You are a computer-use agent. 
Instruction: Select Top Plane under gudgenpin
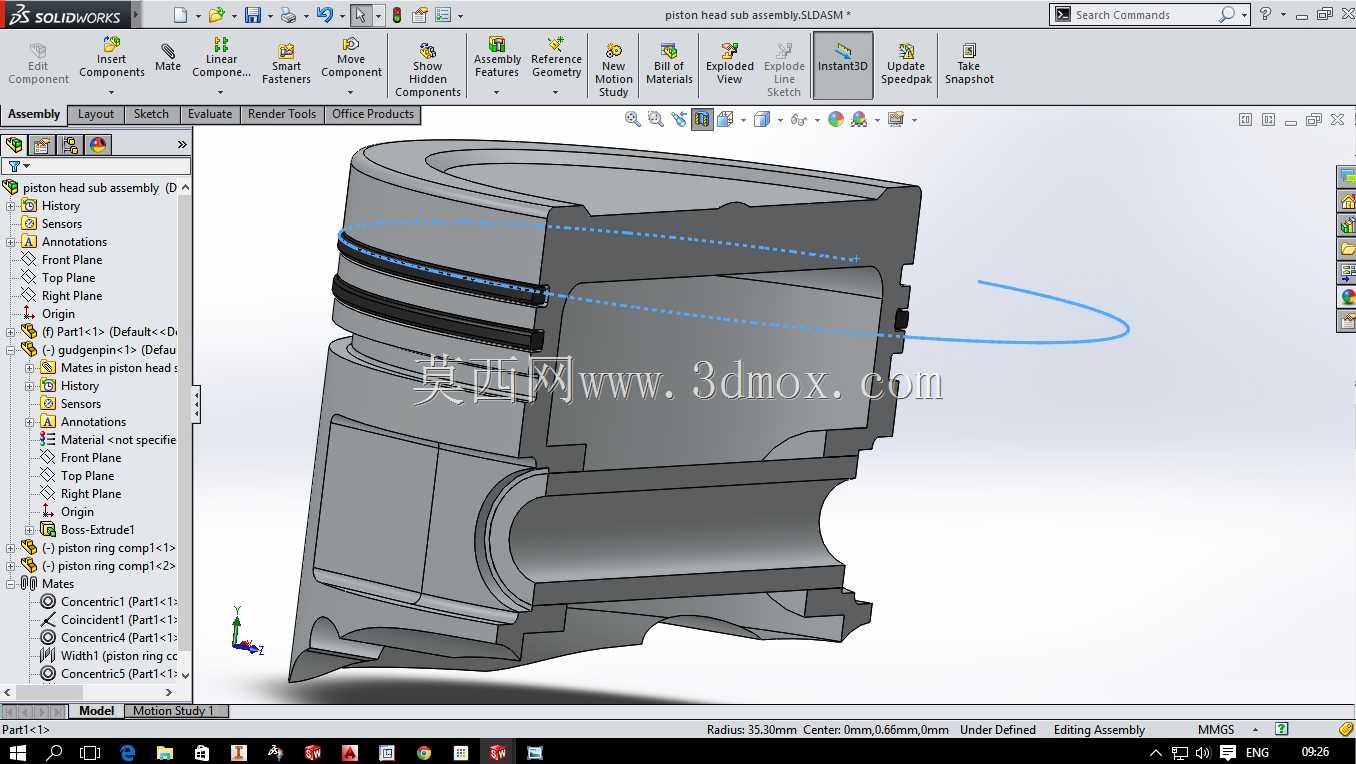point(88,476)
